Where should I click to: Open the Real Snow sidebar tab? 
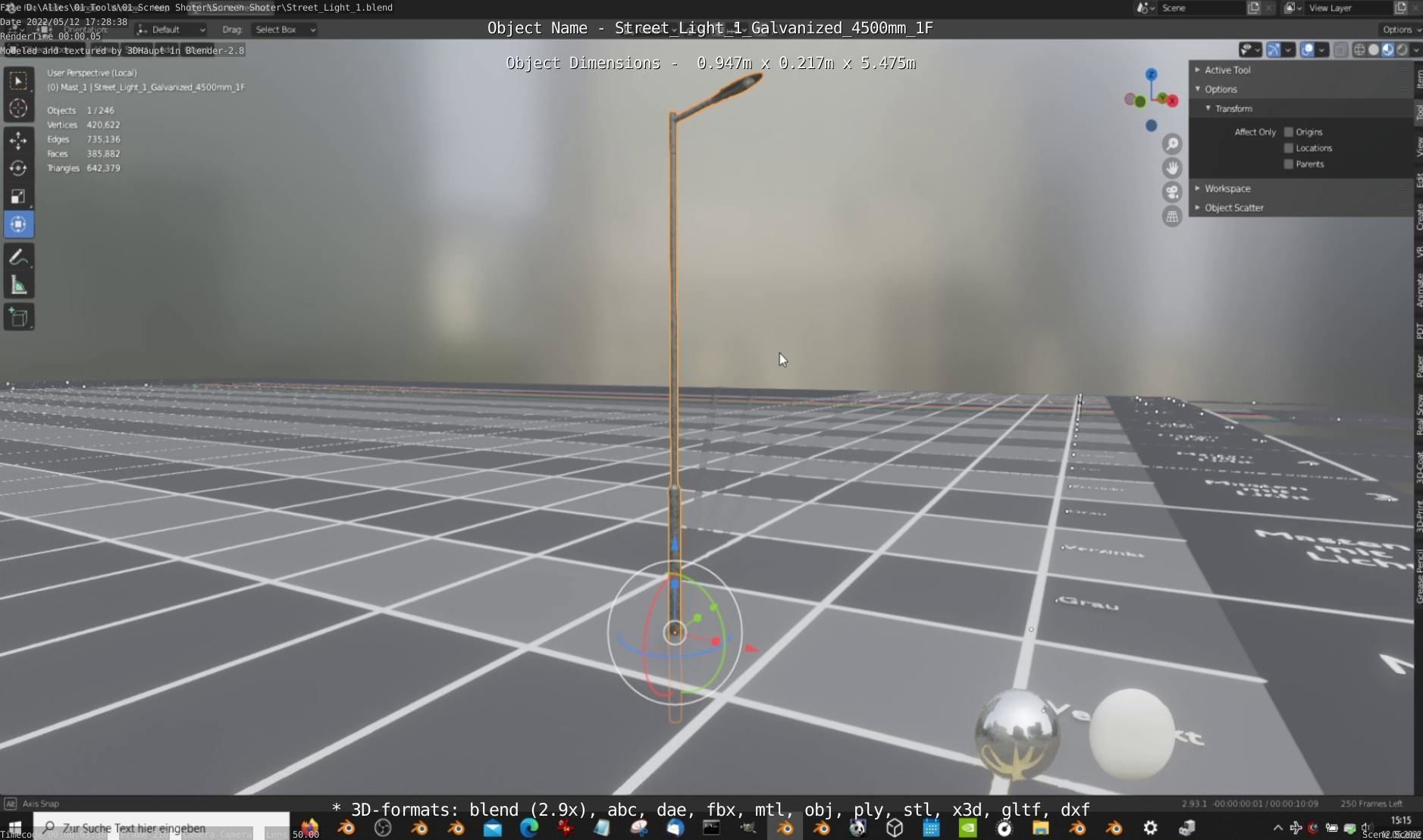click(x=1418, y=414)
